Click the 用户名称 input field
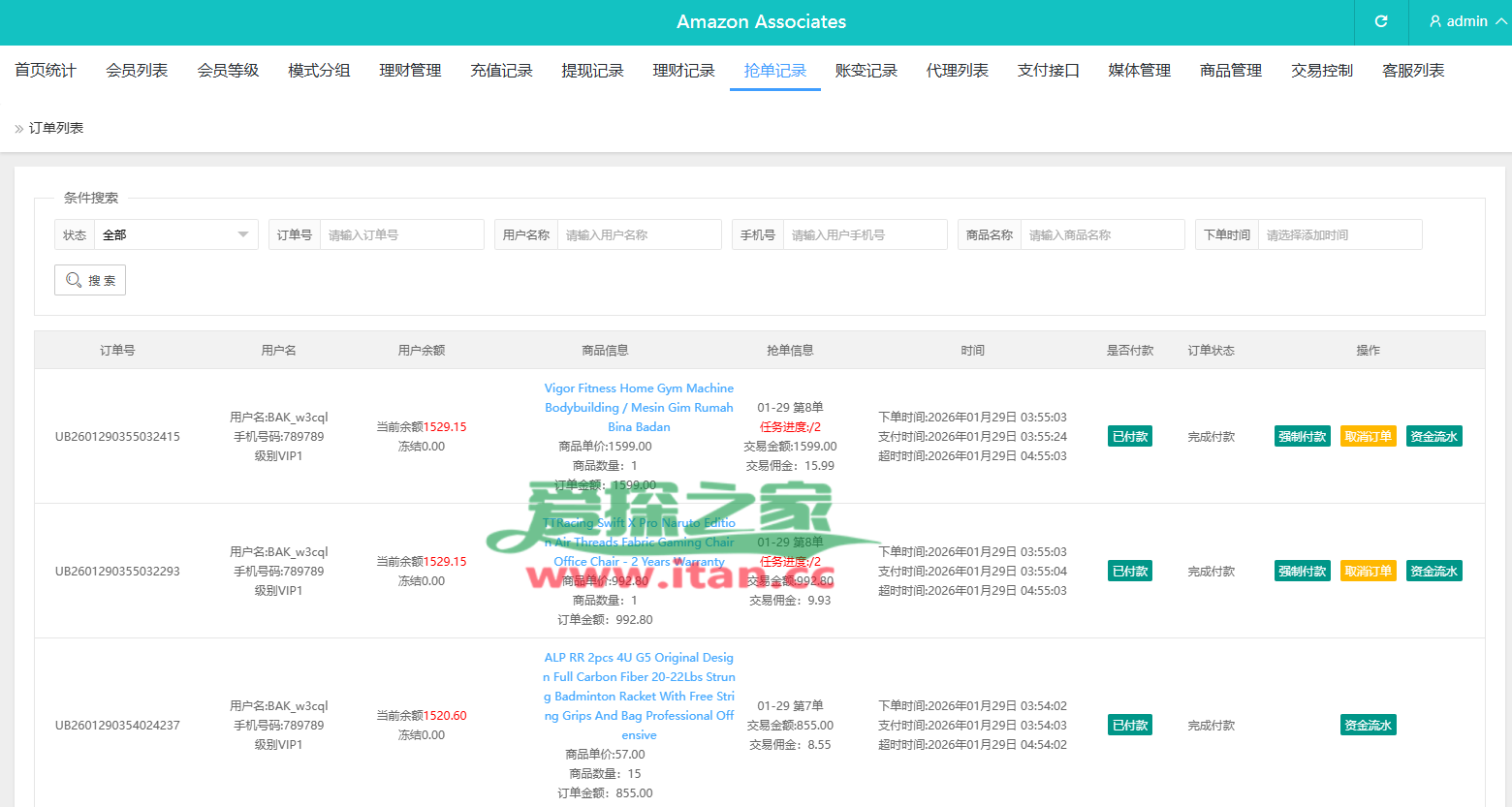Viewport: 1512px width, 807px height. point(639,234)
